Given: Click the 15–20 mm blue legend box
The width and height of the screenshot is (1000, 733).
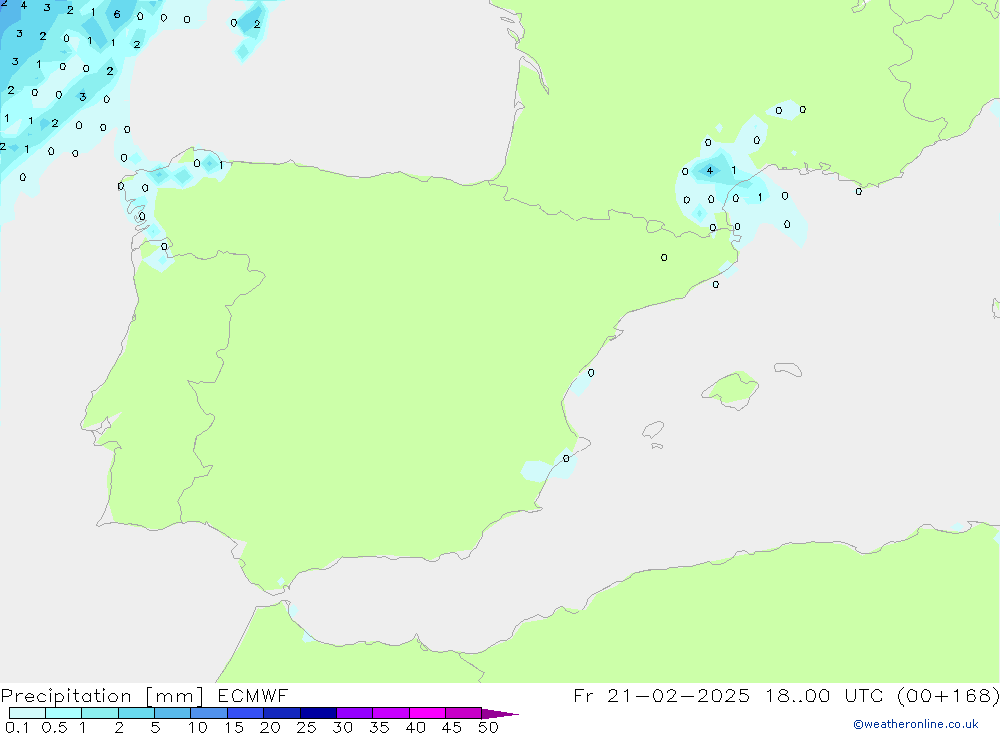Looking at the screenshot, I should click(245, 713).
